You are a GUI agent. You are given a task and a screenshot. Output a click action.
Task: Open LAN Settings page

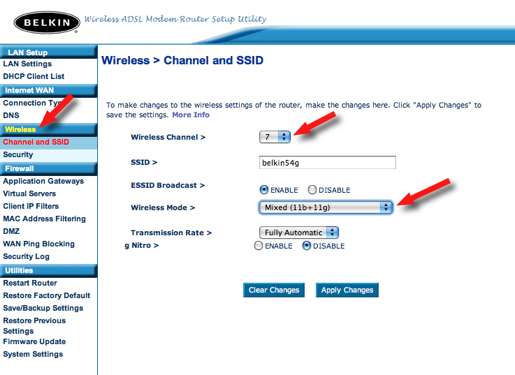(27, 64)
